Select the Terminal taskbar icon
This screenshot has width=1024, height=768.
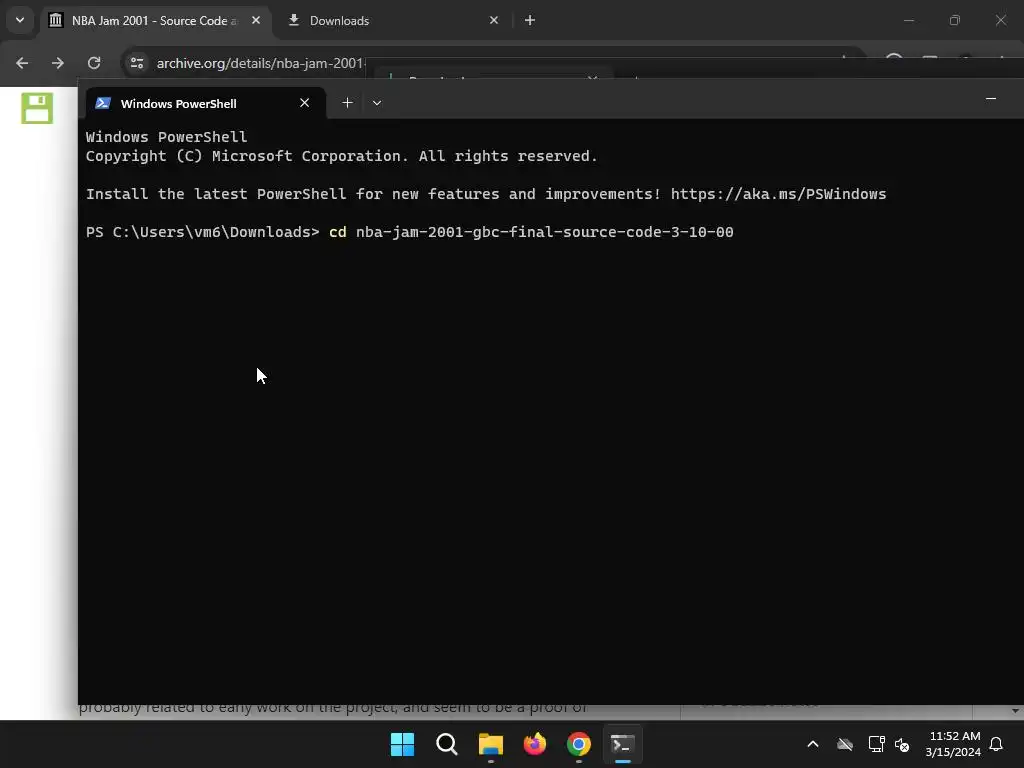pos(622,744)
